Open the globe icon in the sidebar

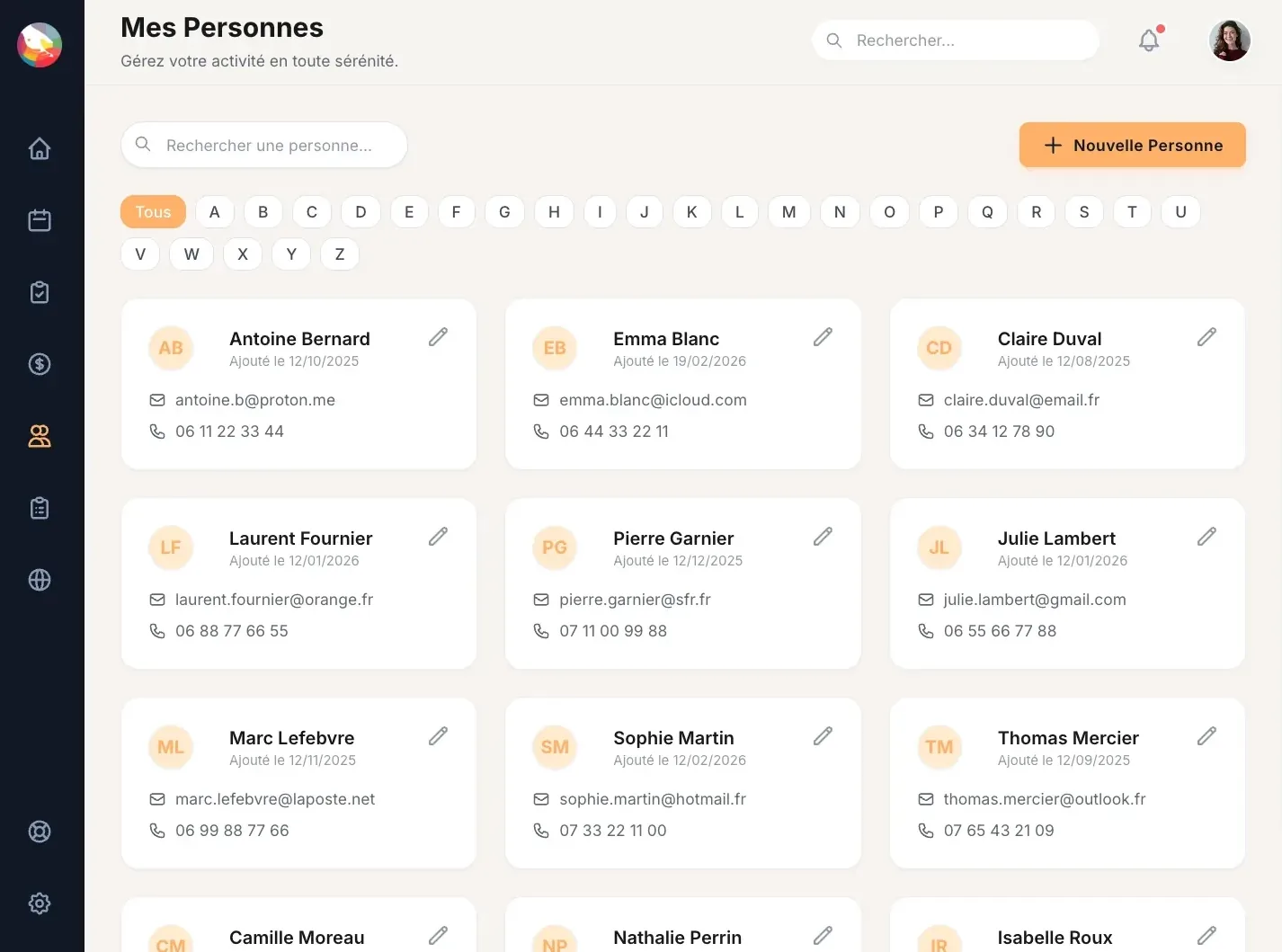pyautogui.click(x=40, y=580)
